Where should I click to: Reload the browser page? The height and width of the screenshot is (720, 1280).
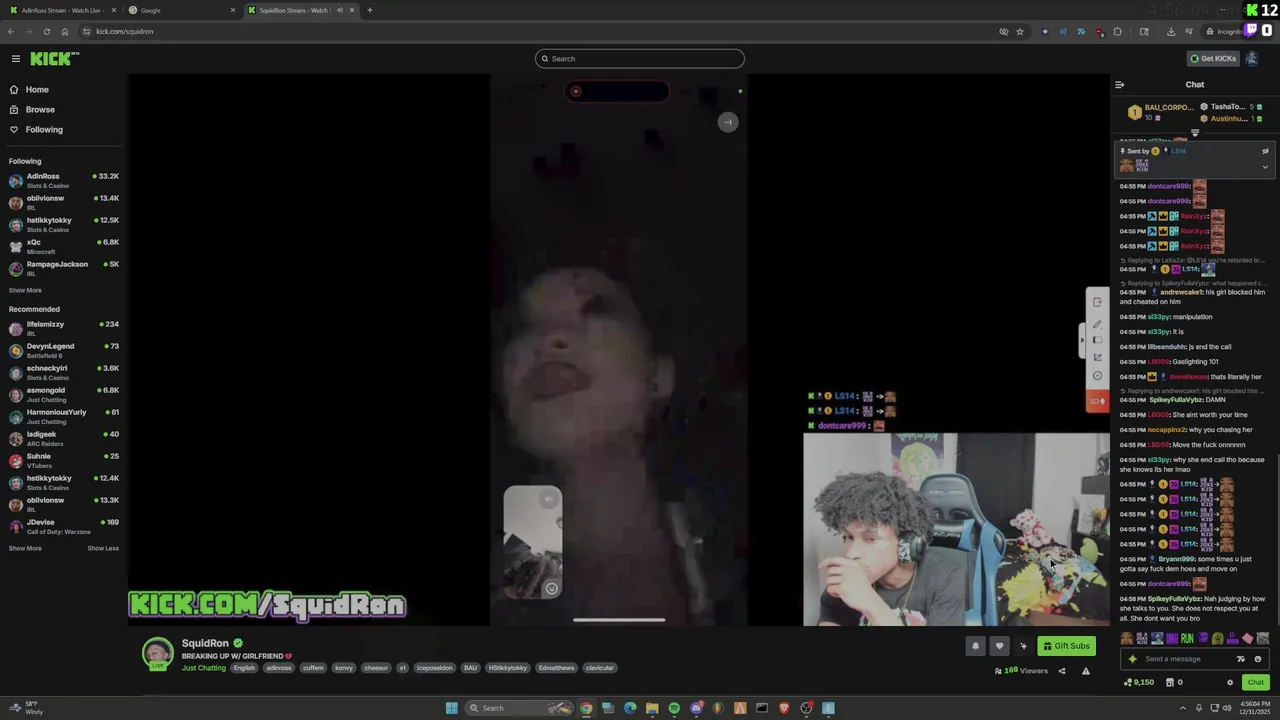46,32
